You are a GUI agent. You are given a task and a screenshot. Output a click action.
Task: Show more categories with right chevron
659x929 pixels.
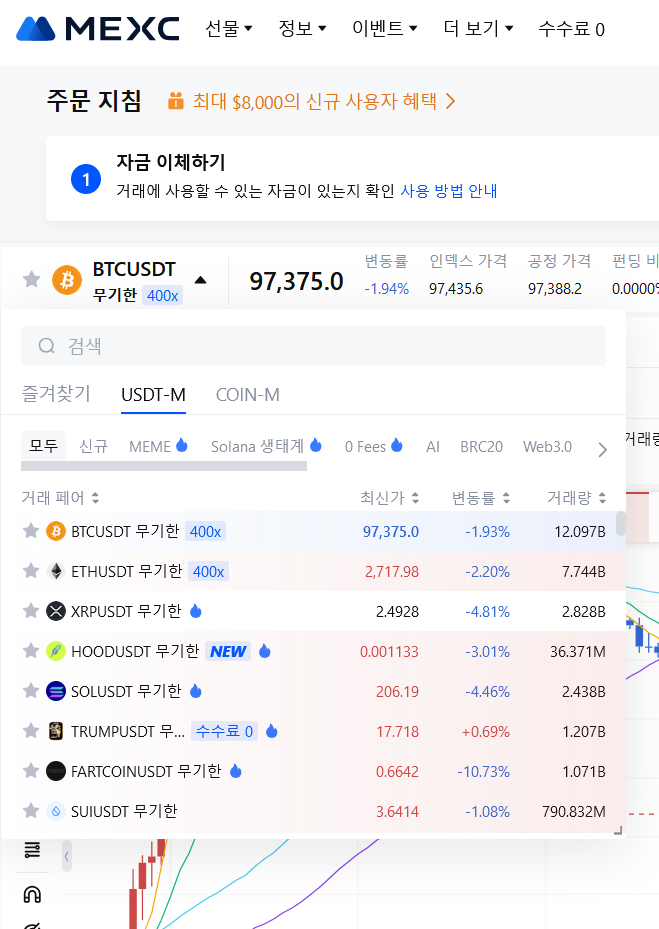coord(602,450)
